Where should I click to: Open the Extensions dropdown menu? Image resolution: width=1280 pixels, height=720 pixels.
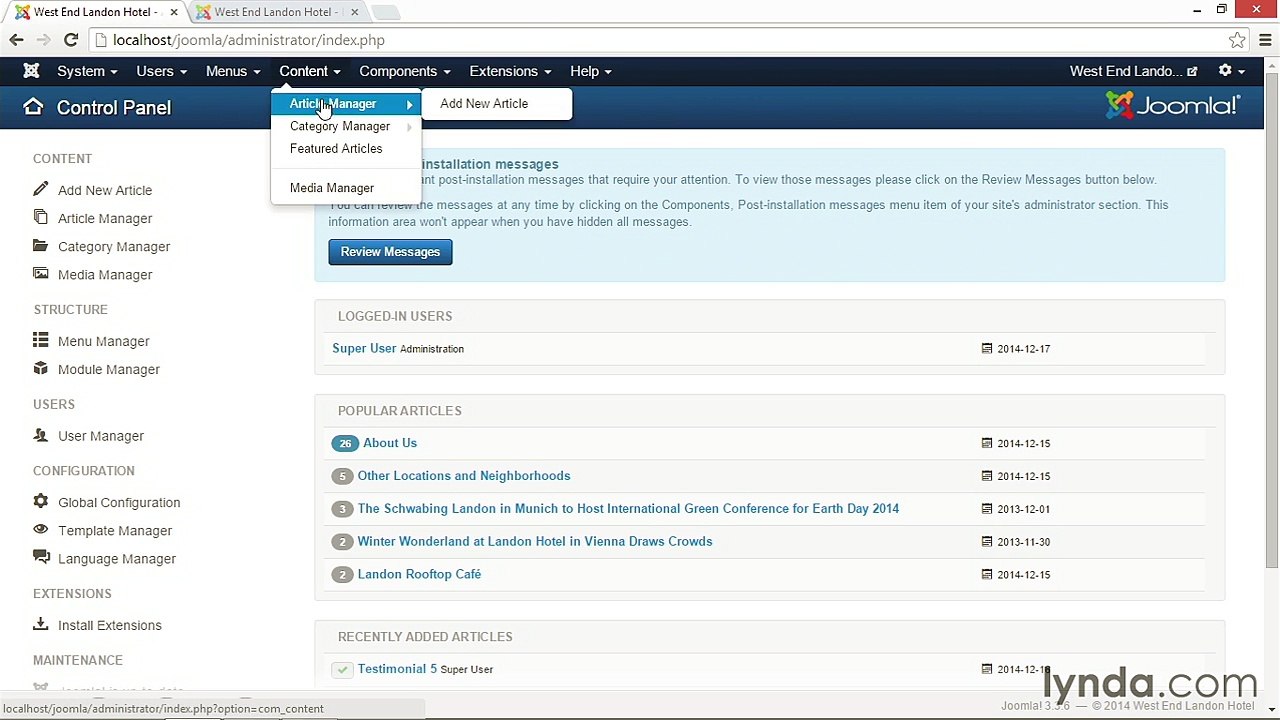pos(510,71)
